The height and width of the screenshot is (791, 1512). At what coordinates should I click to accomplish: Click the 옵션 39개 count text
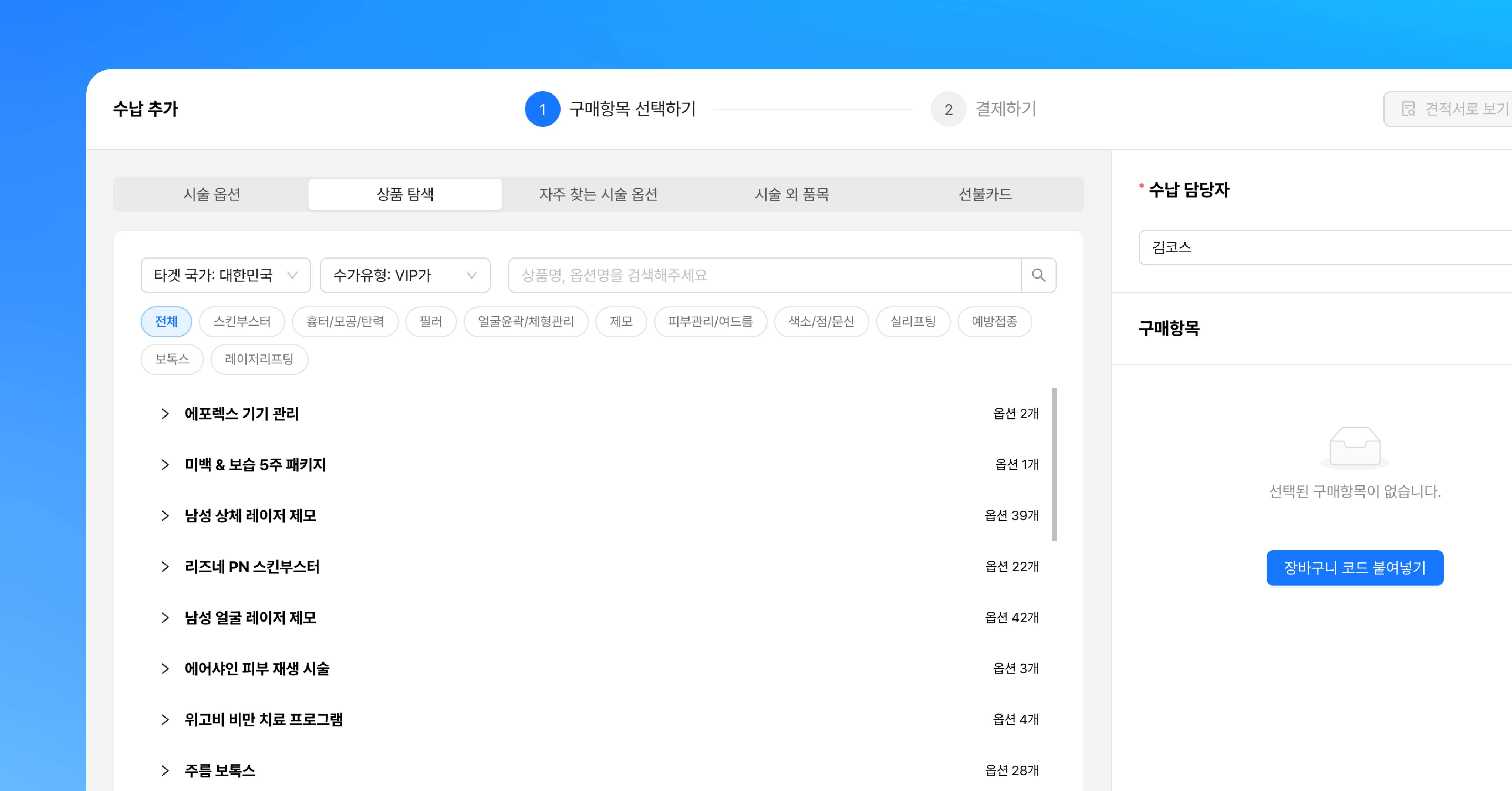(1011, 516)
